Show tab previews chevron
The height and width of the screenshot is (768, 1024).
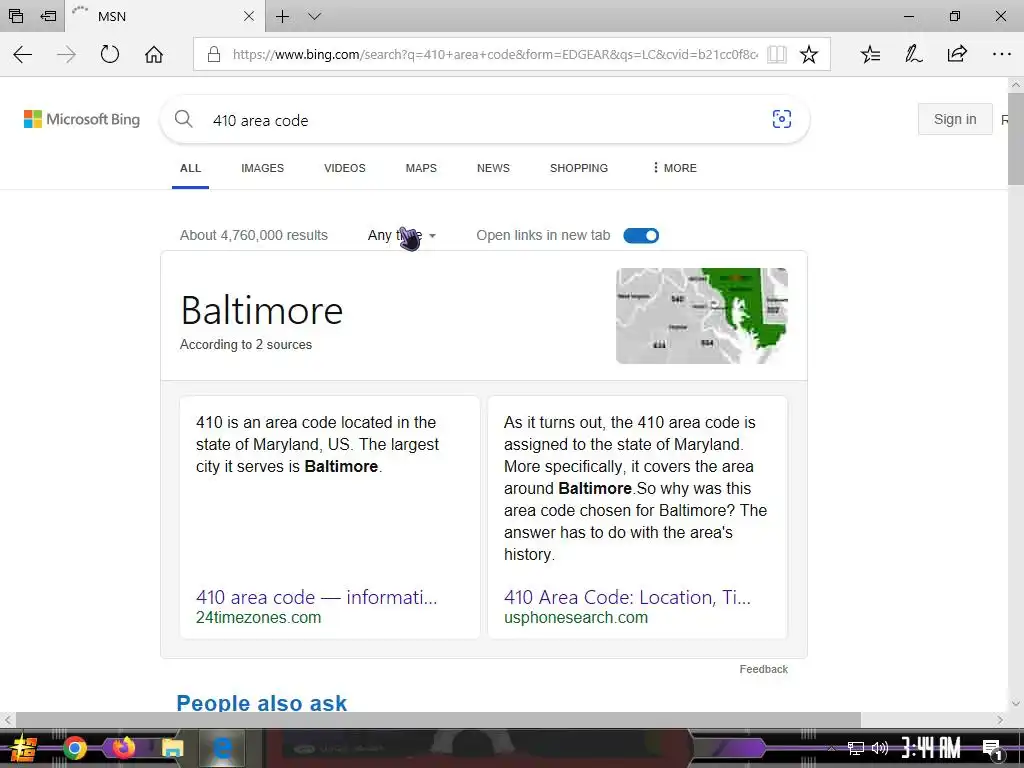pyautogui.click(x=314, y=16)
